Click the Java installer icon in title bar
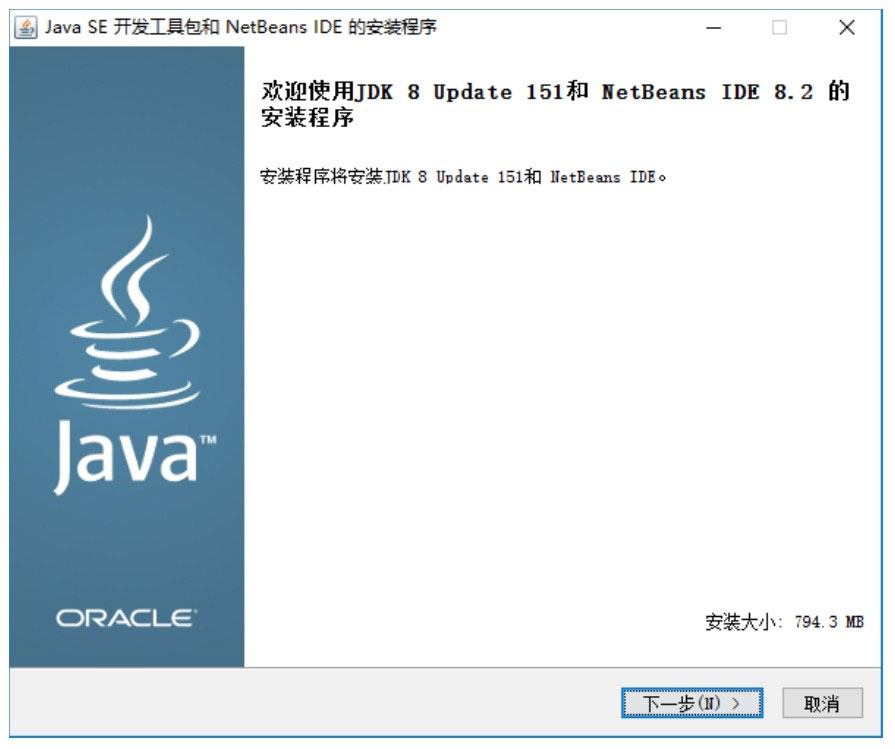895x749 pixels. point(26,27)
